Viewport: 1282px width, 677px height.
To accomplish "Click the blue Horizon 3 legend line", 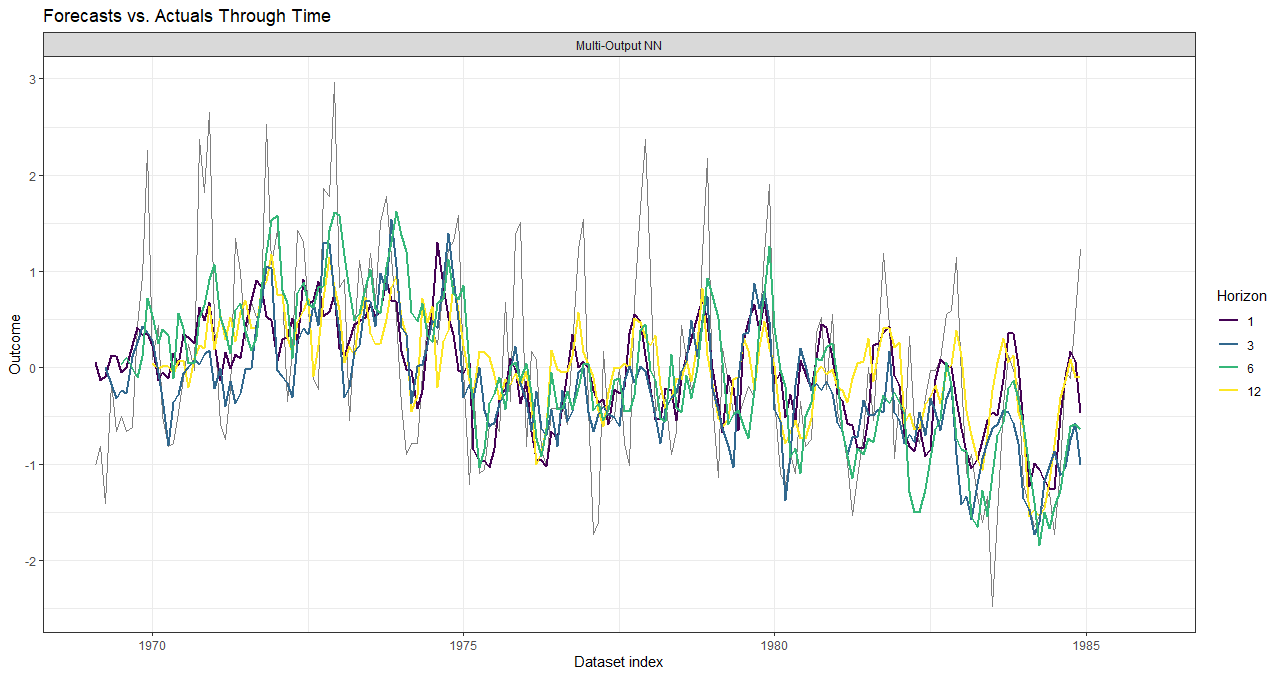I will [1227, 345].
